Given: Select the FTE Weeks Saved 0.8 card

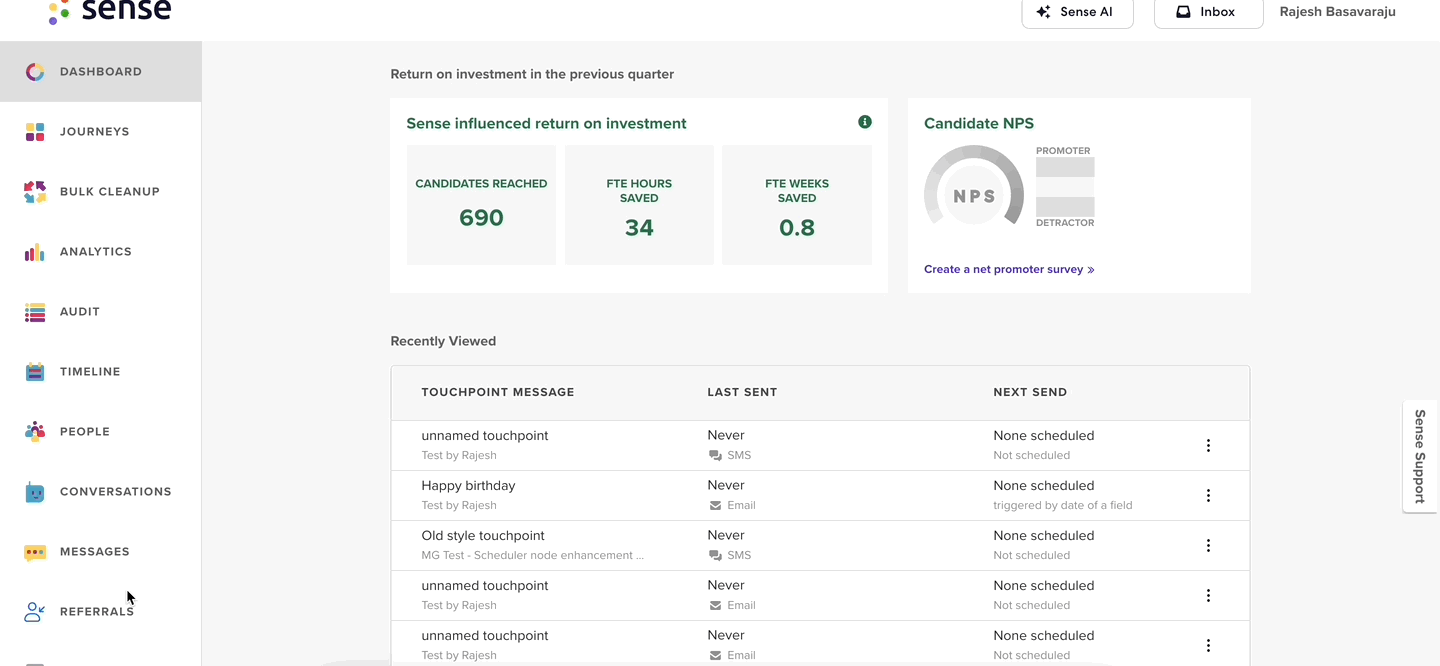Looking at the screenshot, I should (x=797, y=205).
